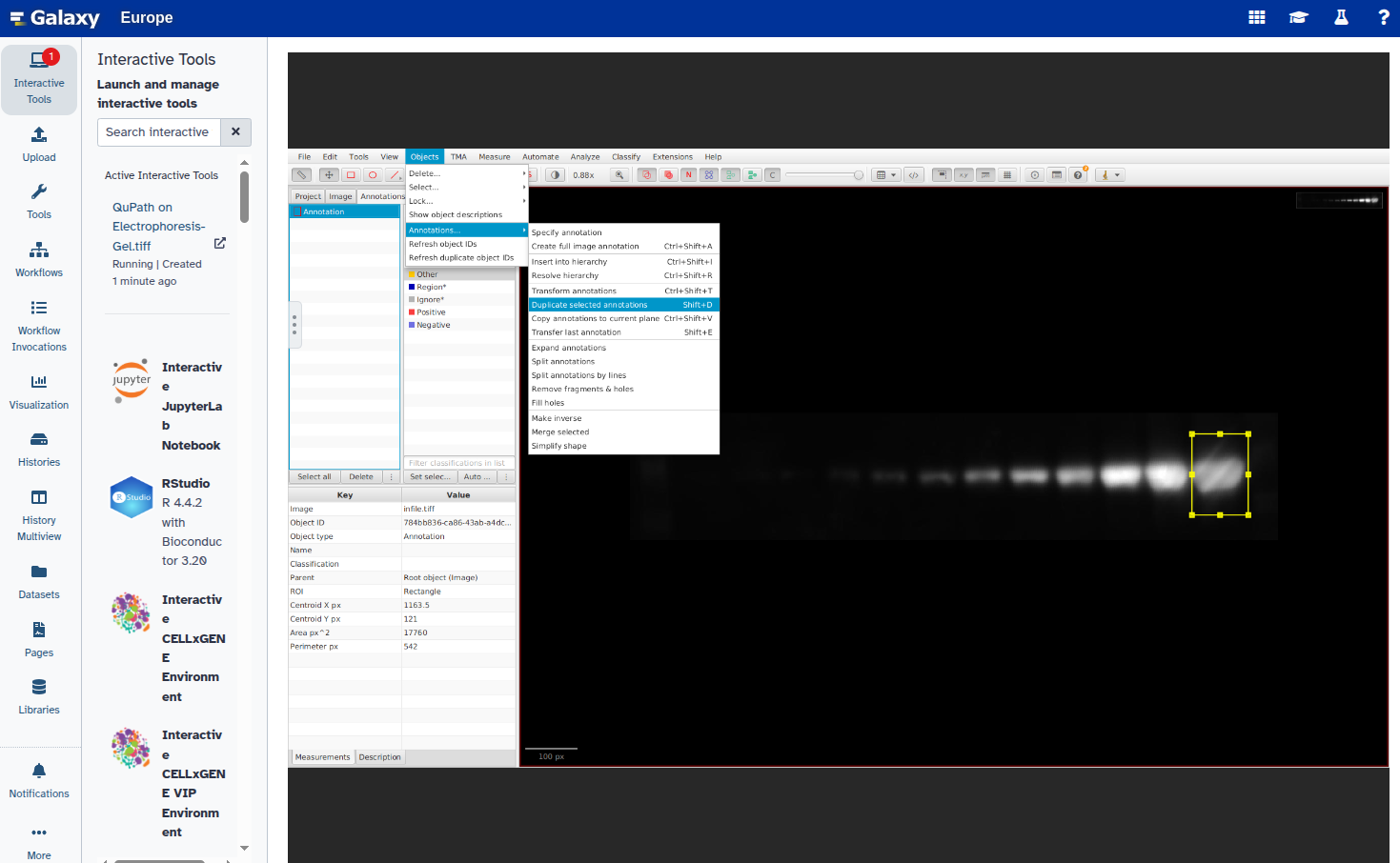Toggle show names 'N' button
Viewport: 1400px width, 863px height.
pos(688,175)
